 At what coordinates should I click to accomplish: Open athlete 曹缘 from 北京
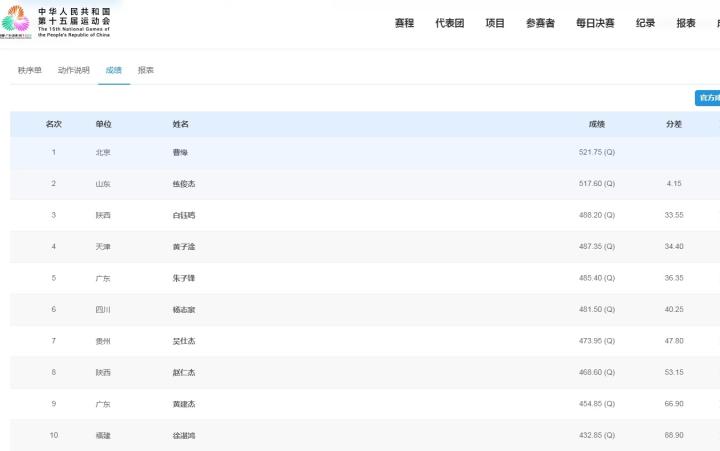click(x=180, y=153)
